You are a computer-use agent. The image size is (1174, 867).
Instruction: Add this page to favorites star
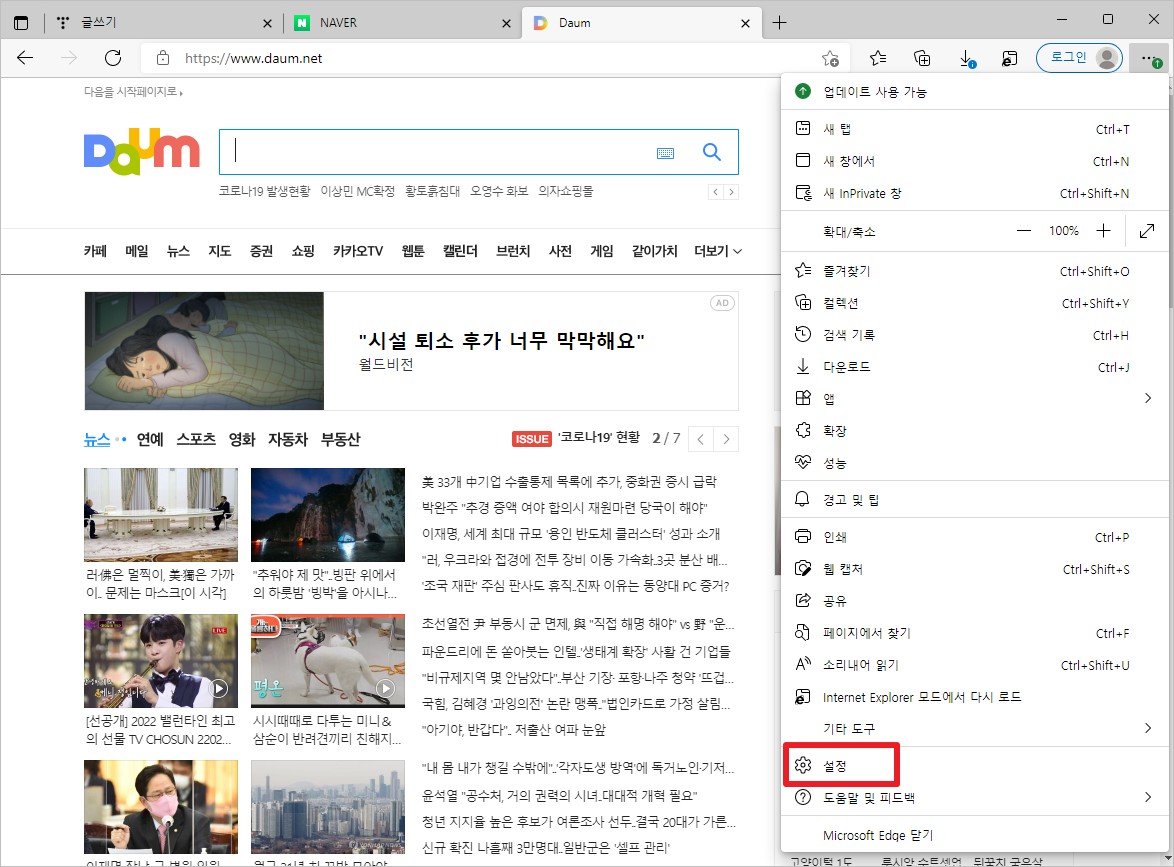pos(830,58)
